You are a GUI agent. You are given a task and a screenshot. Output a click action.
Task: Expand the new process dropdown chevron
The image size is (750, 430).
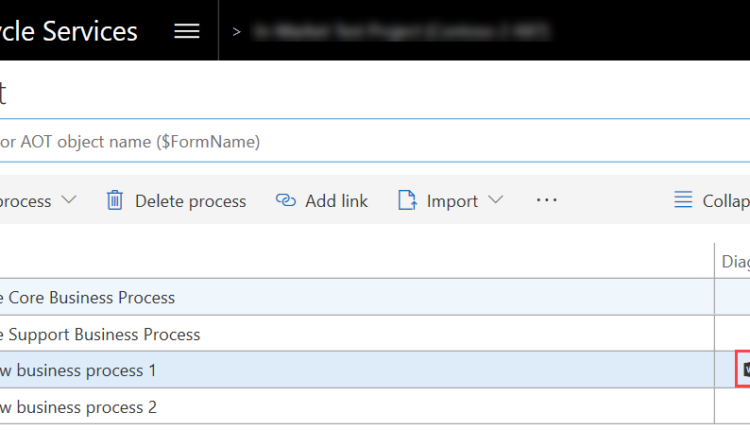(69, 201)
